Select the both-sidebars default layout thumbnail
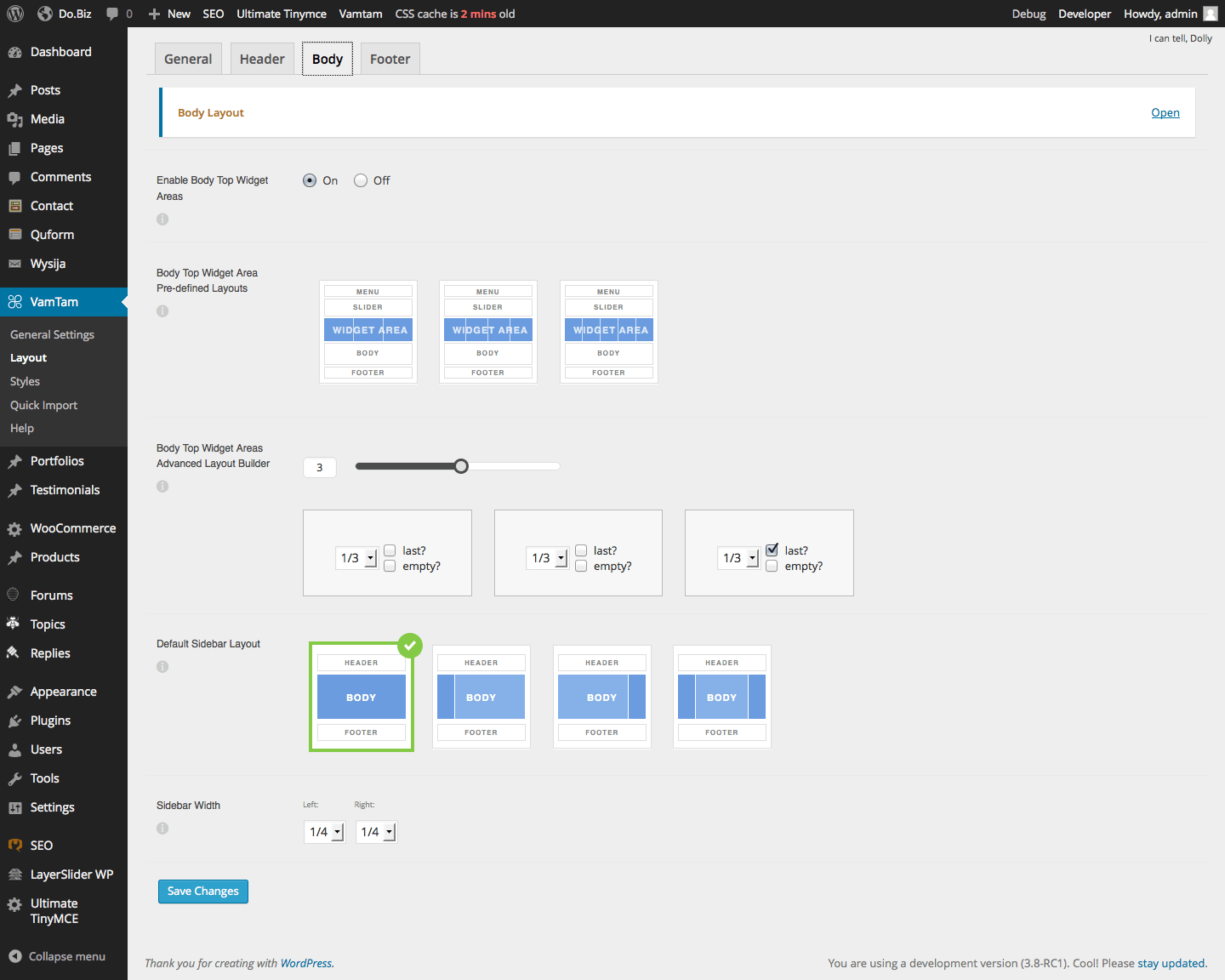This screenshot has height=980, width=1225. [721, 697]
